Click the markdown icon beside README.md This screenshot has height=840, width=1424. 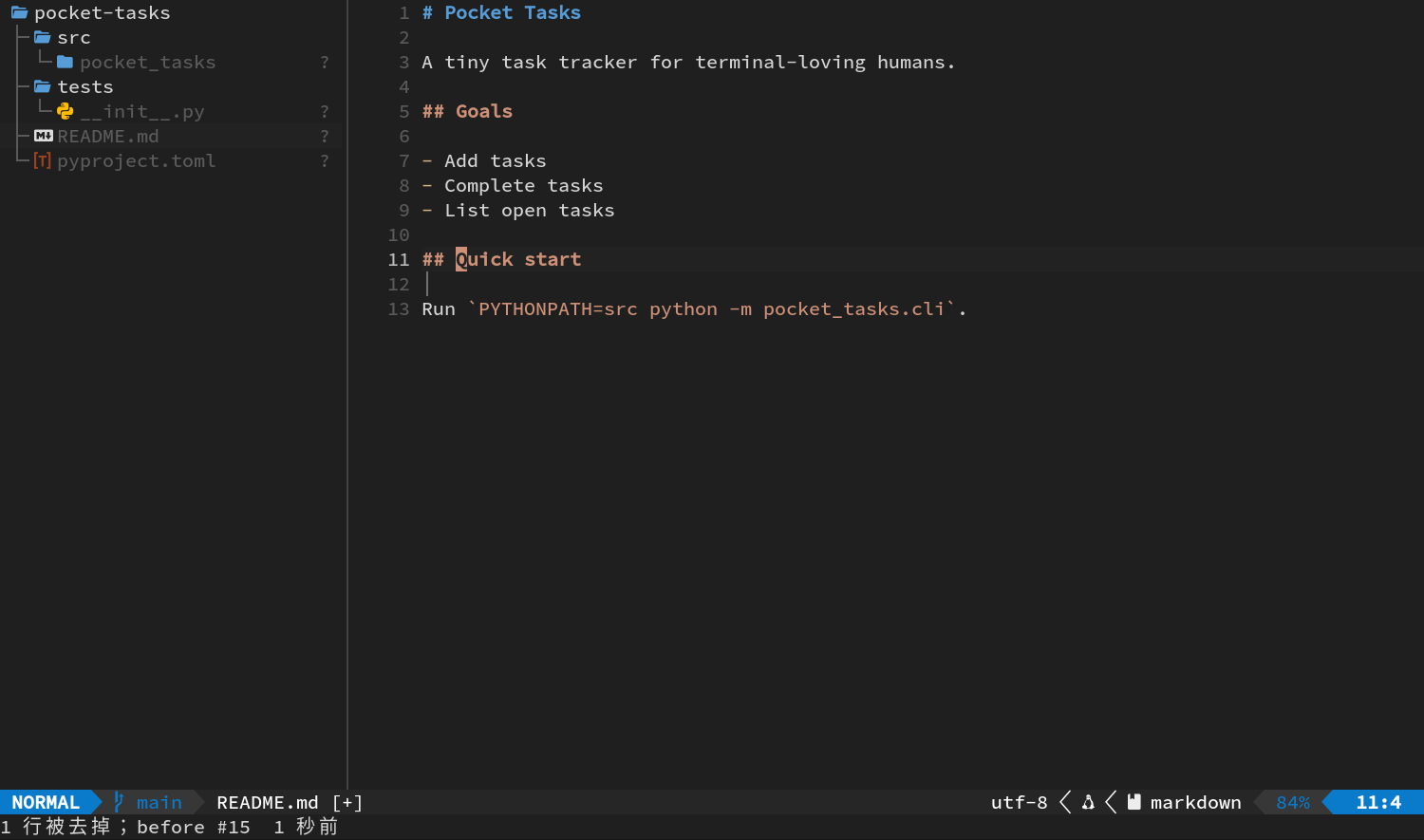pos(44,137)
